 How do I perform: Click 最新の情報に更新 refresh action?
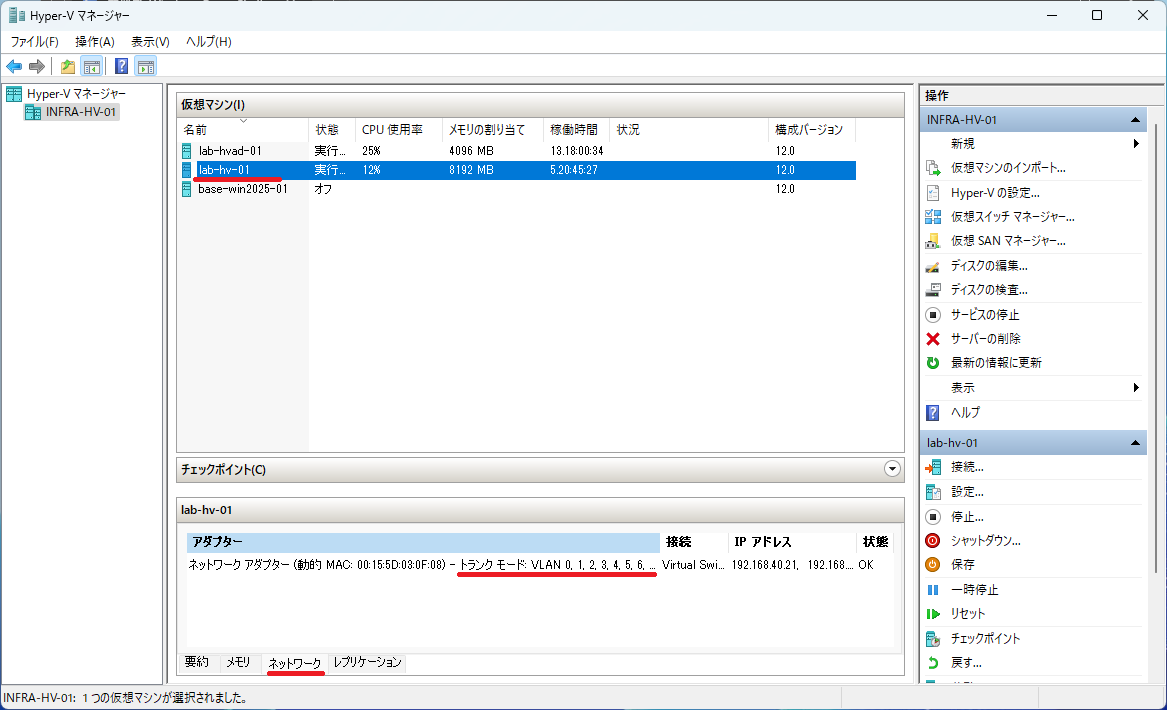(996, 362)
